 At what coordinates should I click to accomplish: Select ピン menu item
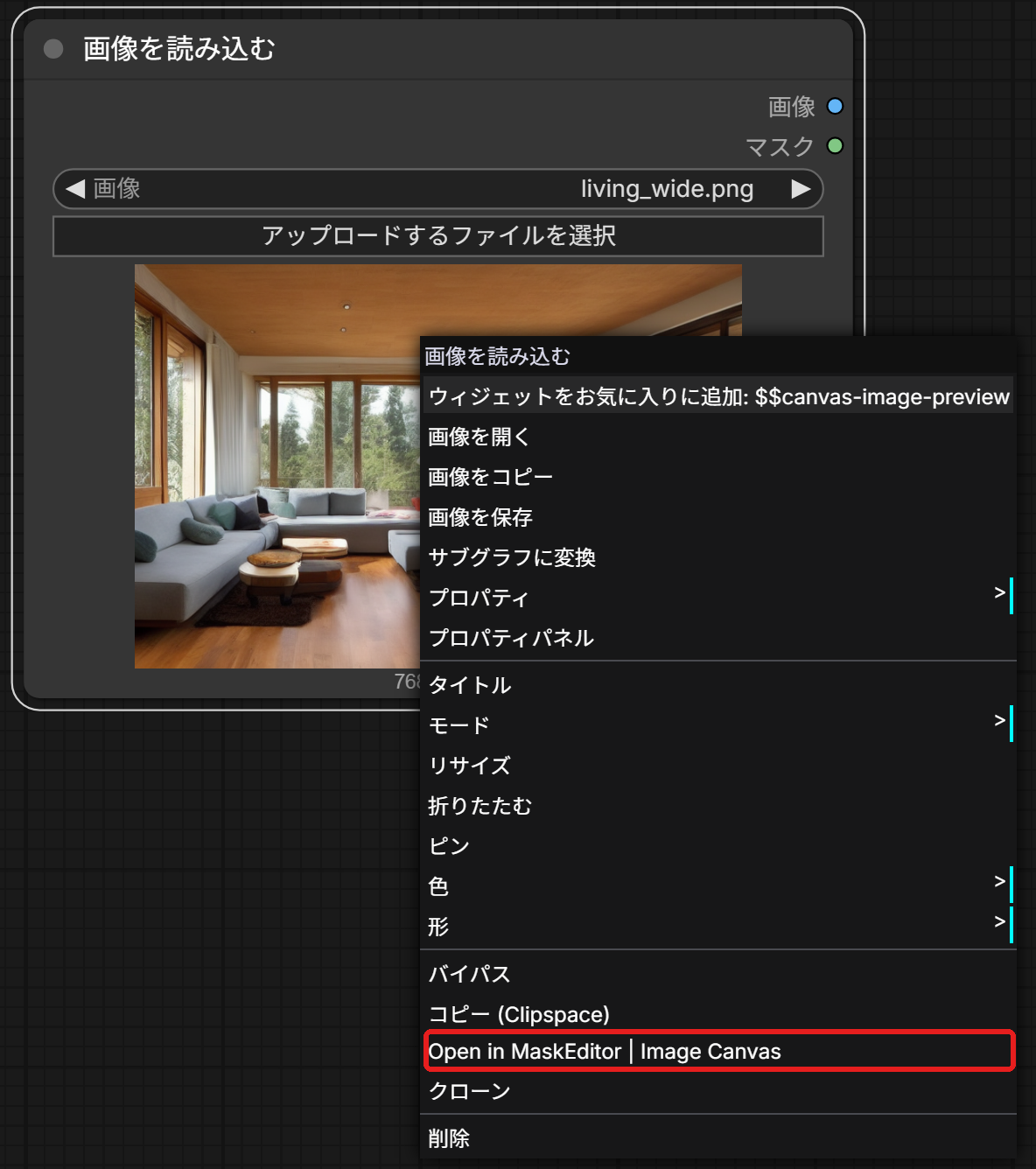(x=718, y=846)
